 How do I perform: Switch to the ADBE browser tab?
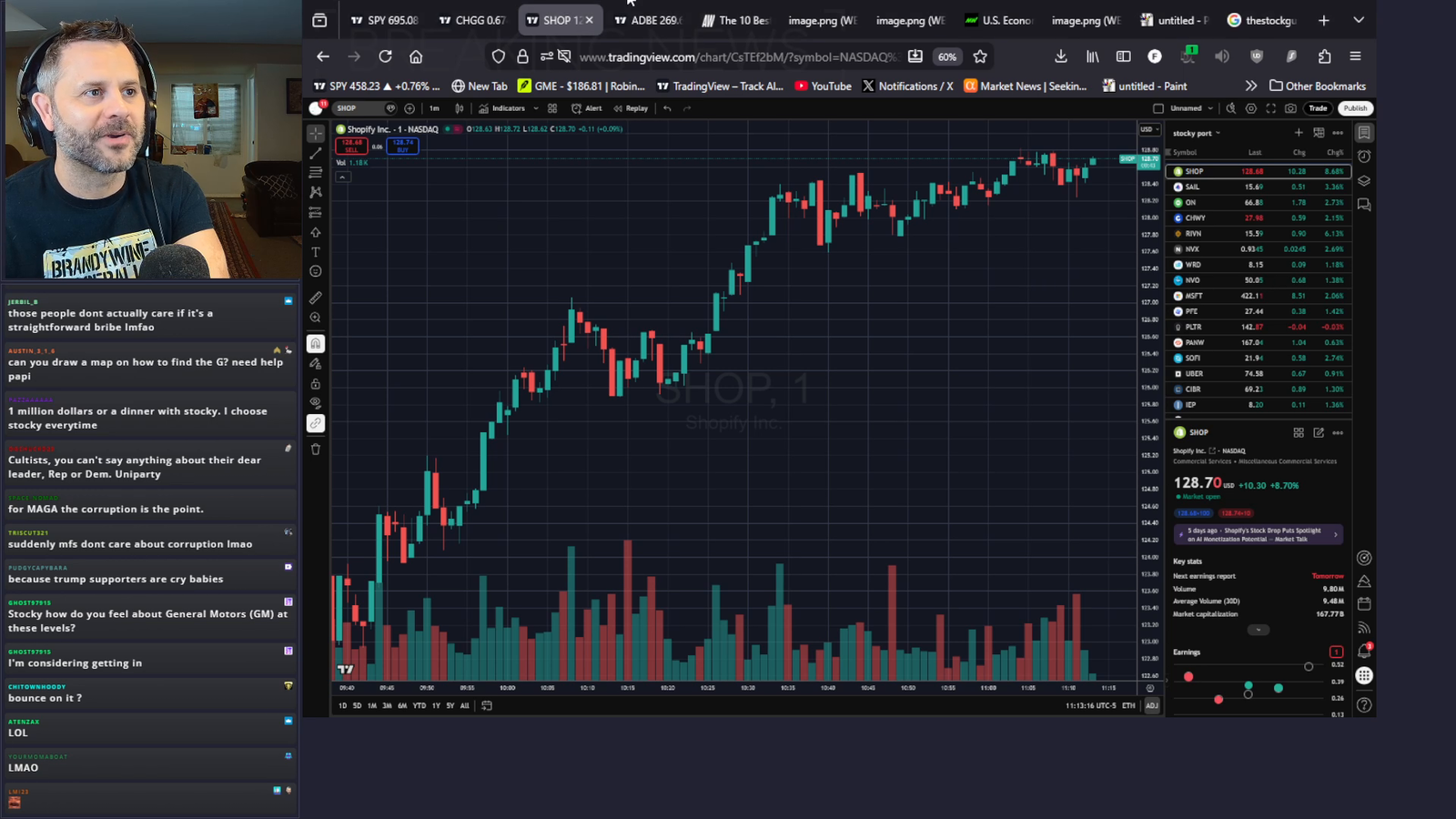(x=648, y=20)
